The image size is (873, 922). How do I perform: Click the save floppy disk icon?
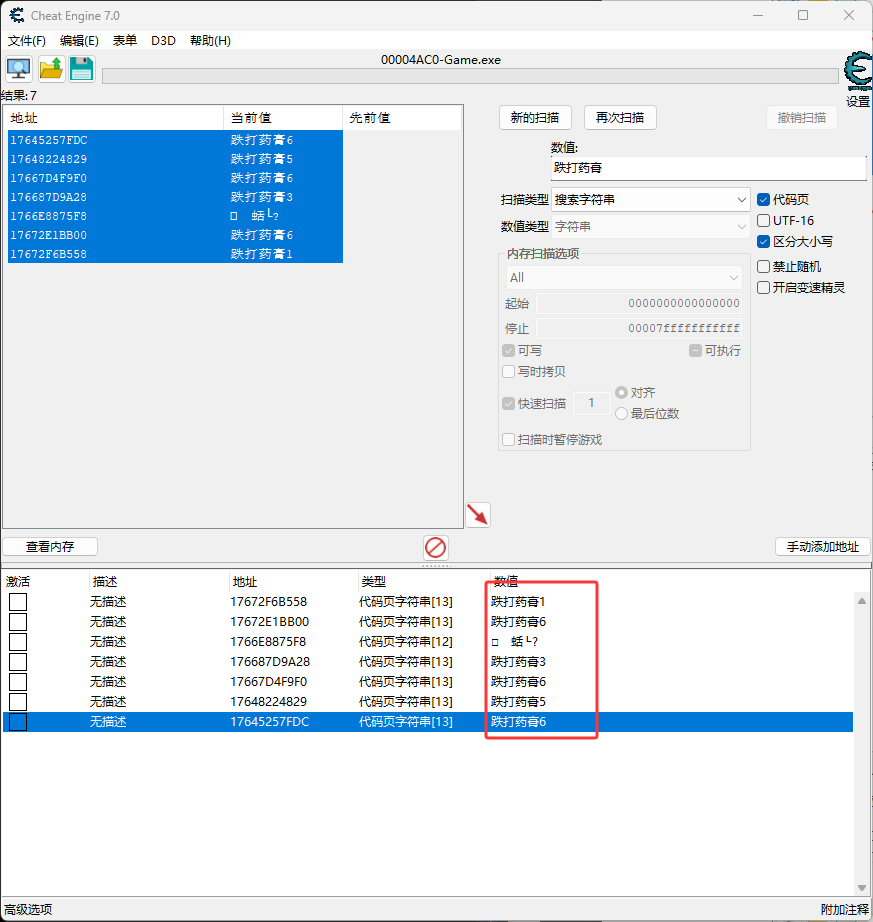tap(82, 69)
